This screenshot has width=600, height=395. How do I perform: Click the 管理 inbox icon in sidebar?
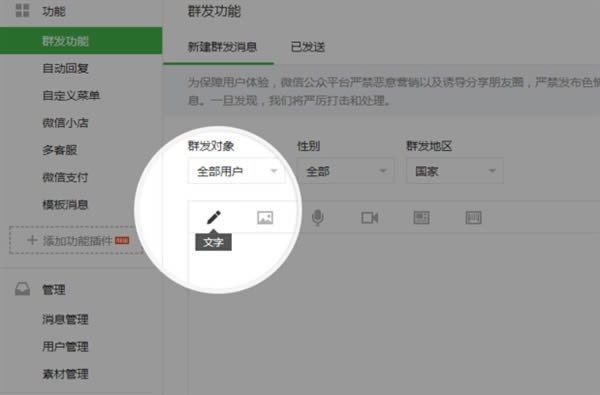pyautogui.click(x=22, y=289)
